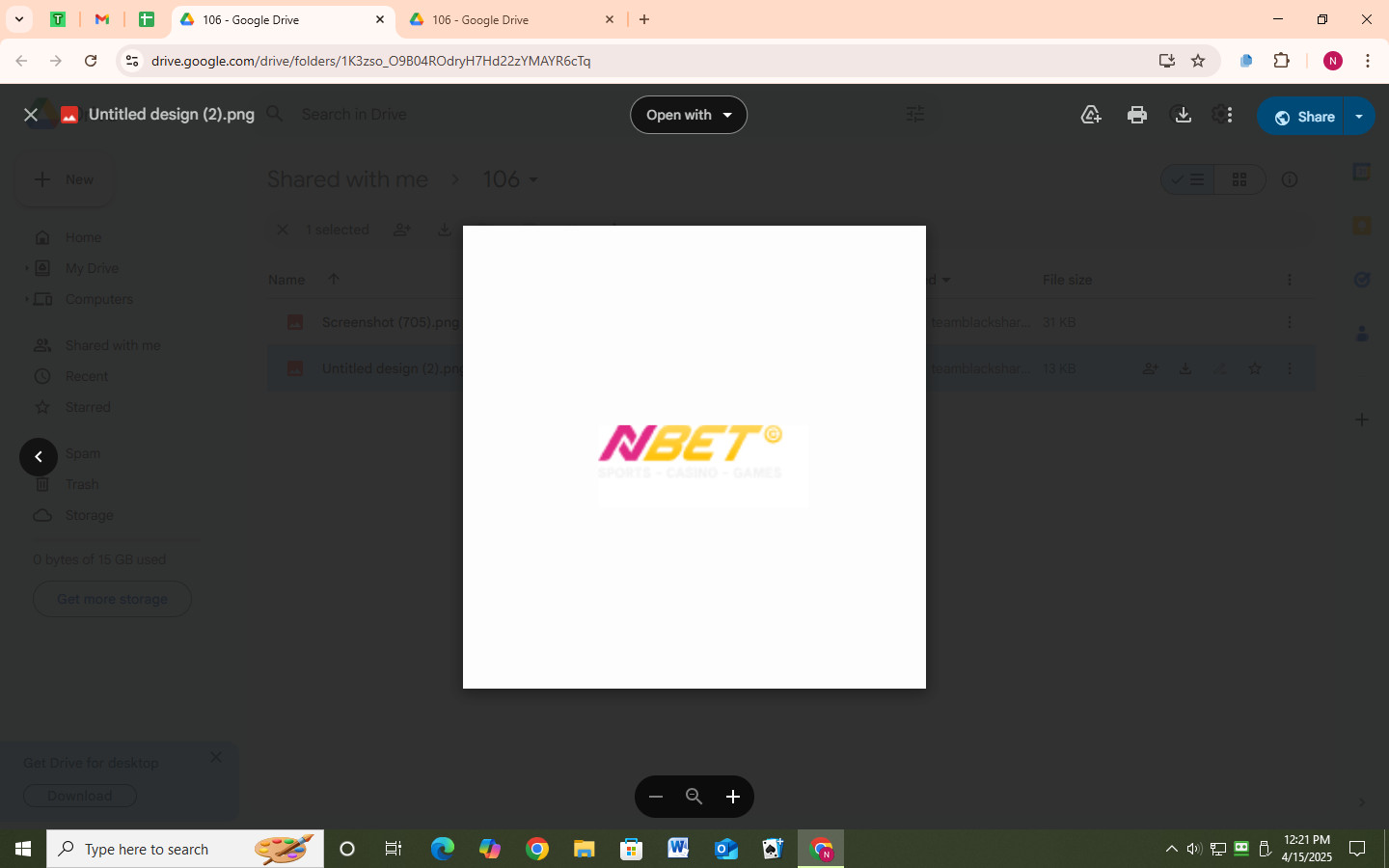The width and height of the screenshot is (1389, 868).
Task: Add shortcut to Drive icon in preview
Action: pyautogui.click(x=1091, y=115)
